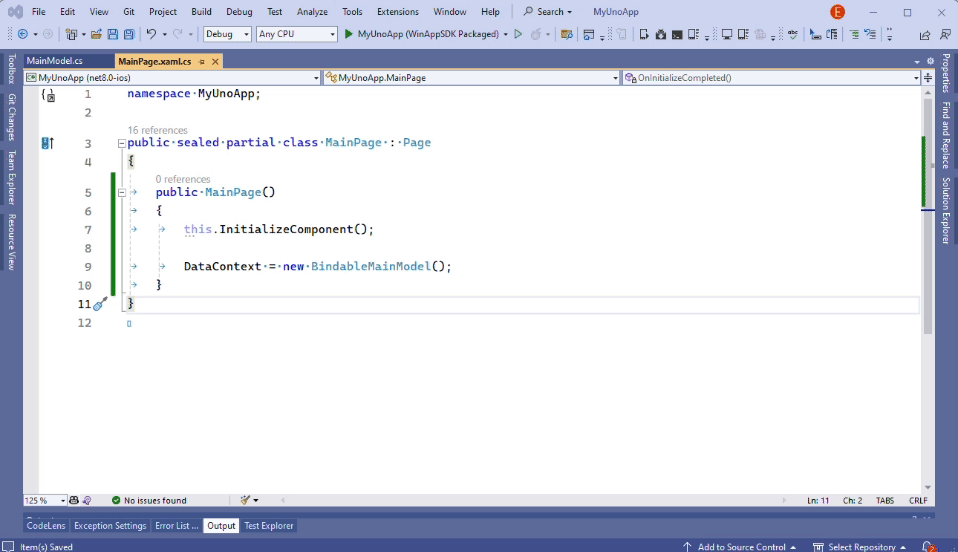Screen dimensions: 958x552
Task: Click the 16 references CodeLens link
Action: pyautogui.click(x=158, y=130)
